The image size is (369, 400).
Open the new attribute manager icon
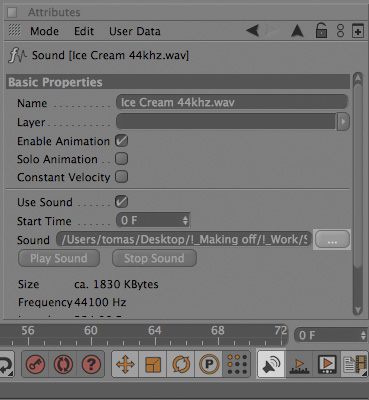tap(358, 31)
